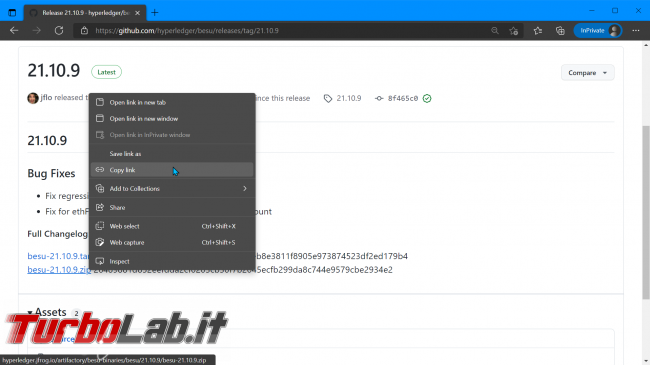Click the page vertical scrollbar
Screen dimensions: 650x365
645,212
